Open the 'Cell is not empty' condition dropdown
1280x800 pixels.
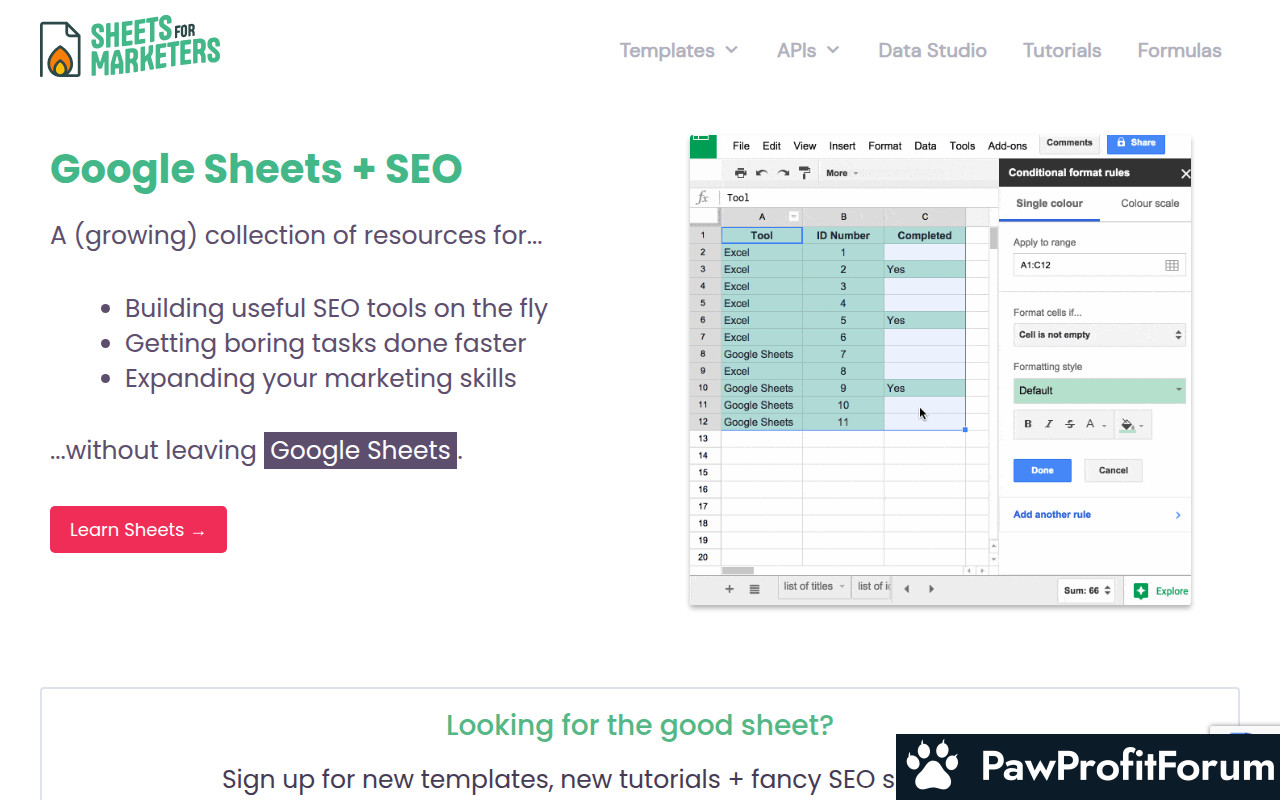1098,335
